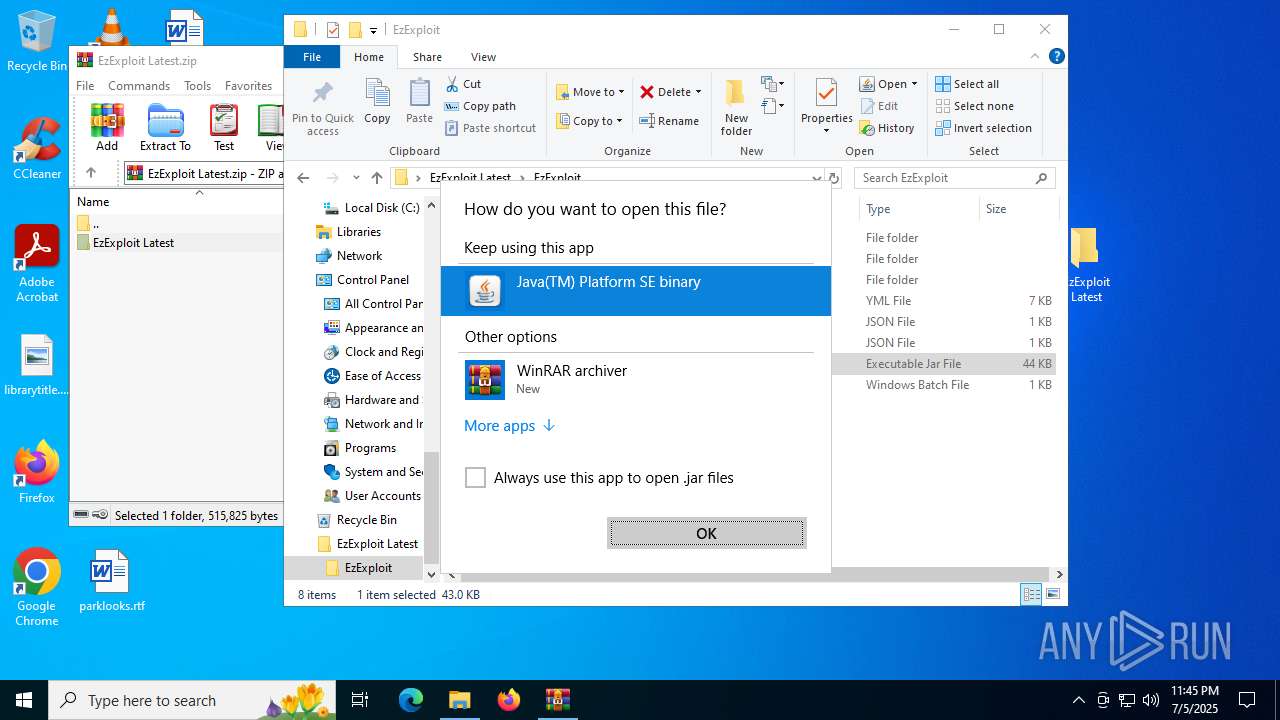The height and width of the screenshot is (720, 1280).
Task: Open the File tab in Explorer
Action: coord(312,57)
